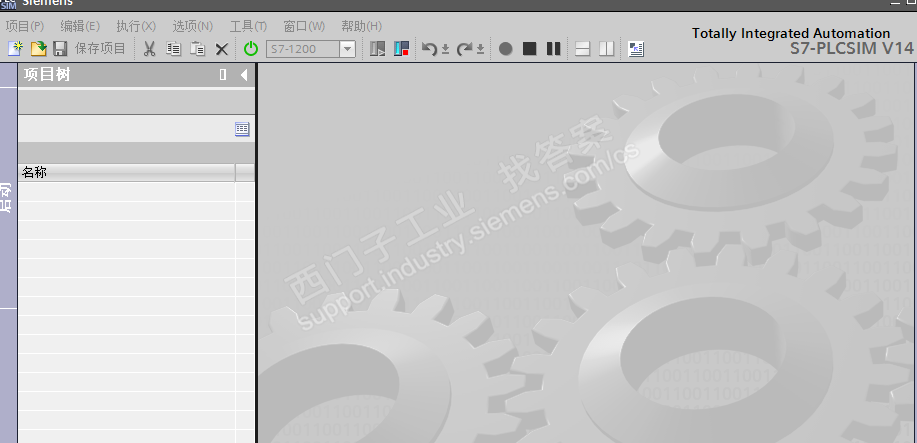Click the table view icon in the project tree
This screenshot has width=917, height=443.
242,129
